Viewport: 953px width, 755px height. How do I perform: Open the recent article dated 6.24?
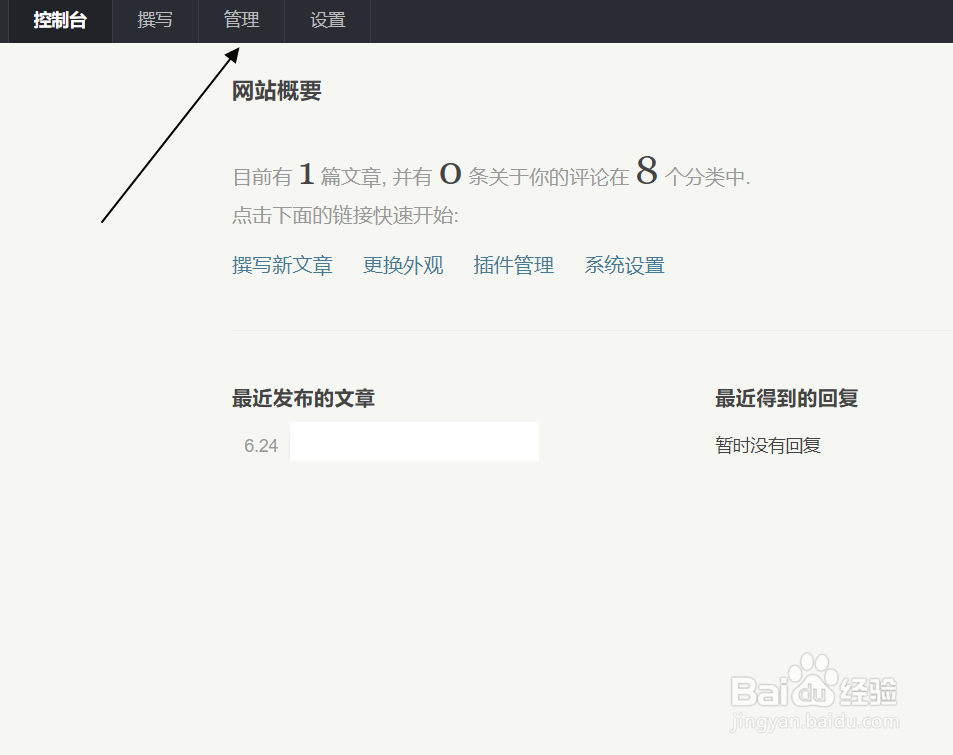(x=414, y=442)
